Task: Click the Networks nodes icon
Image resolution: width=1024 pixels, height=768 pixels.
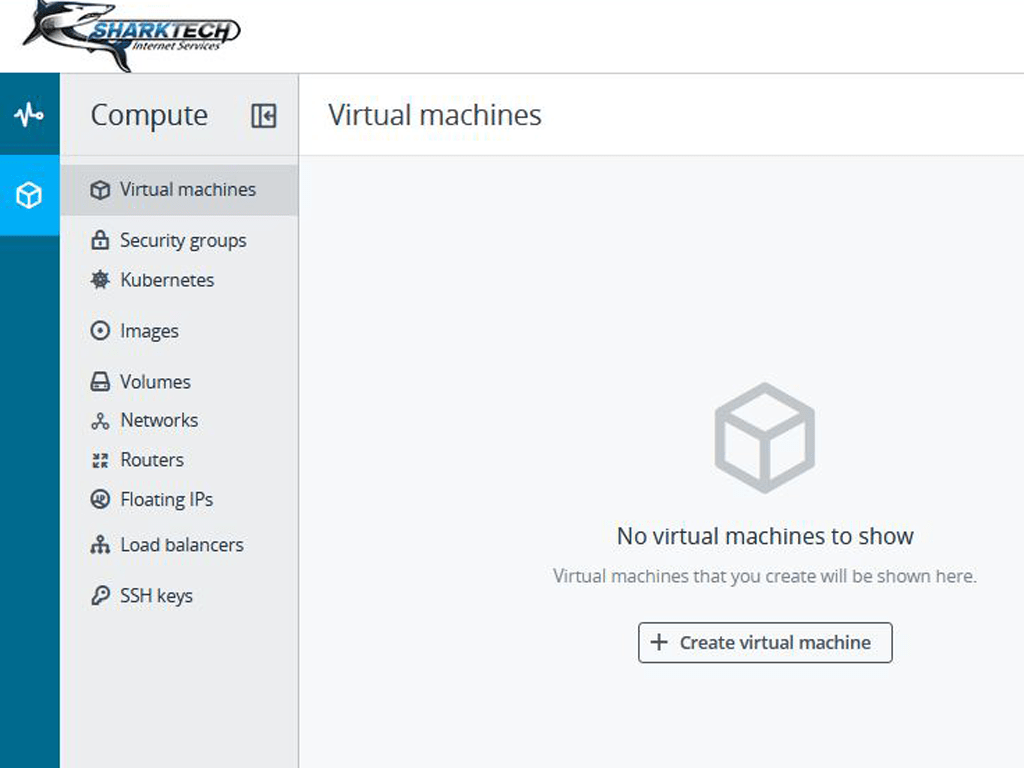Action: [100, 421]
